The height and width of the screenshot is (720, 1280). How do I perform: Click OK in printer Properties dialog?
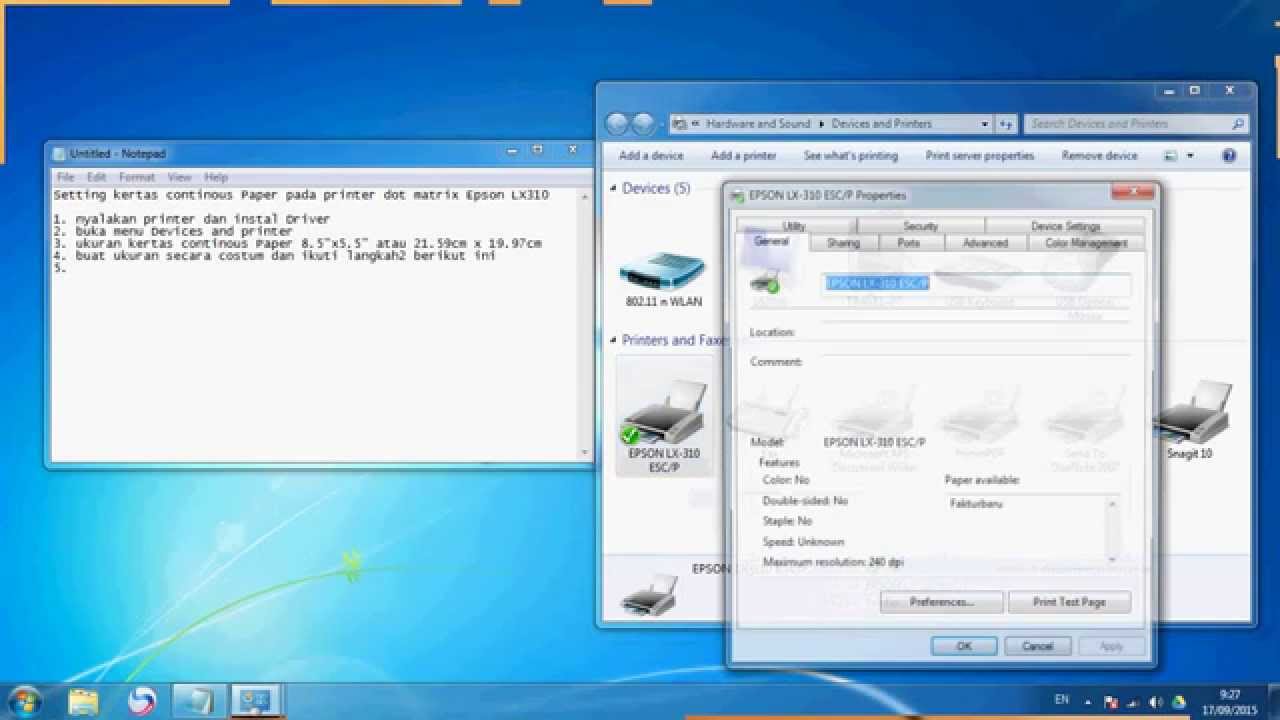pos(964,646)
